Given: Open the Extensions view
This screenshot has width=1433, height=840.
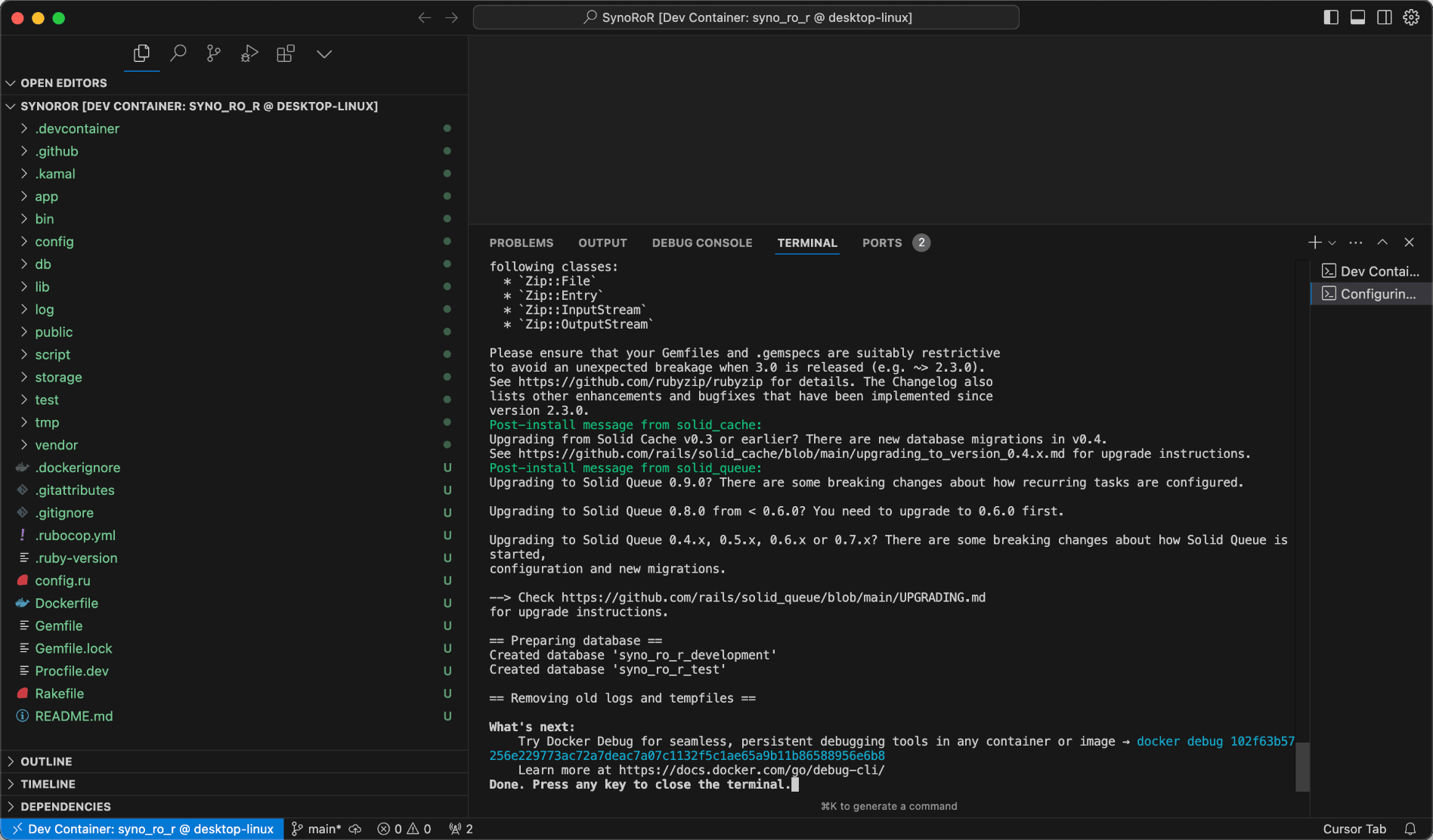Looking at the screenshot, I should click(x=286, y=54).
